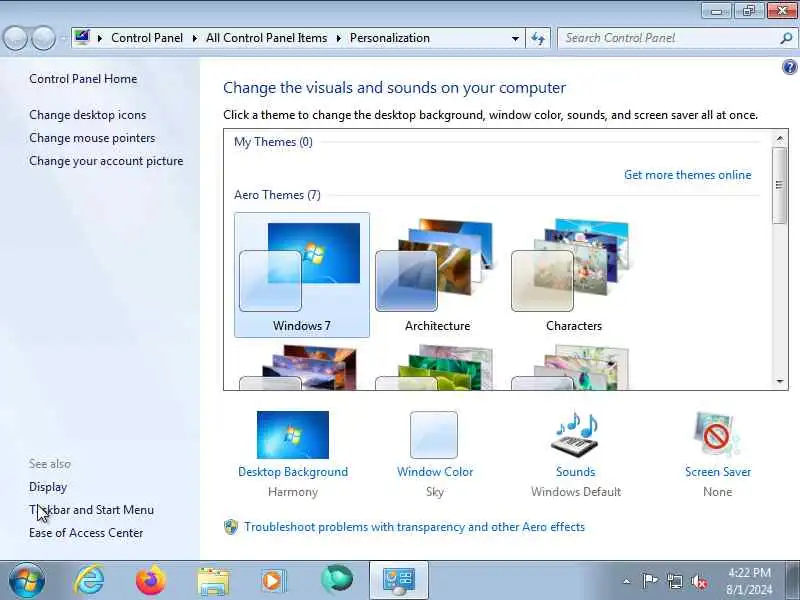Screen dimensions: 800x600
Task: Click the theme list scroll down arrow
Action: pyautogui.click(x=780, y=381)
